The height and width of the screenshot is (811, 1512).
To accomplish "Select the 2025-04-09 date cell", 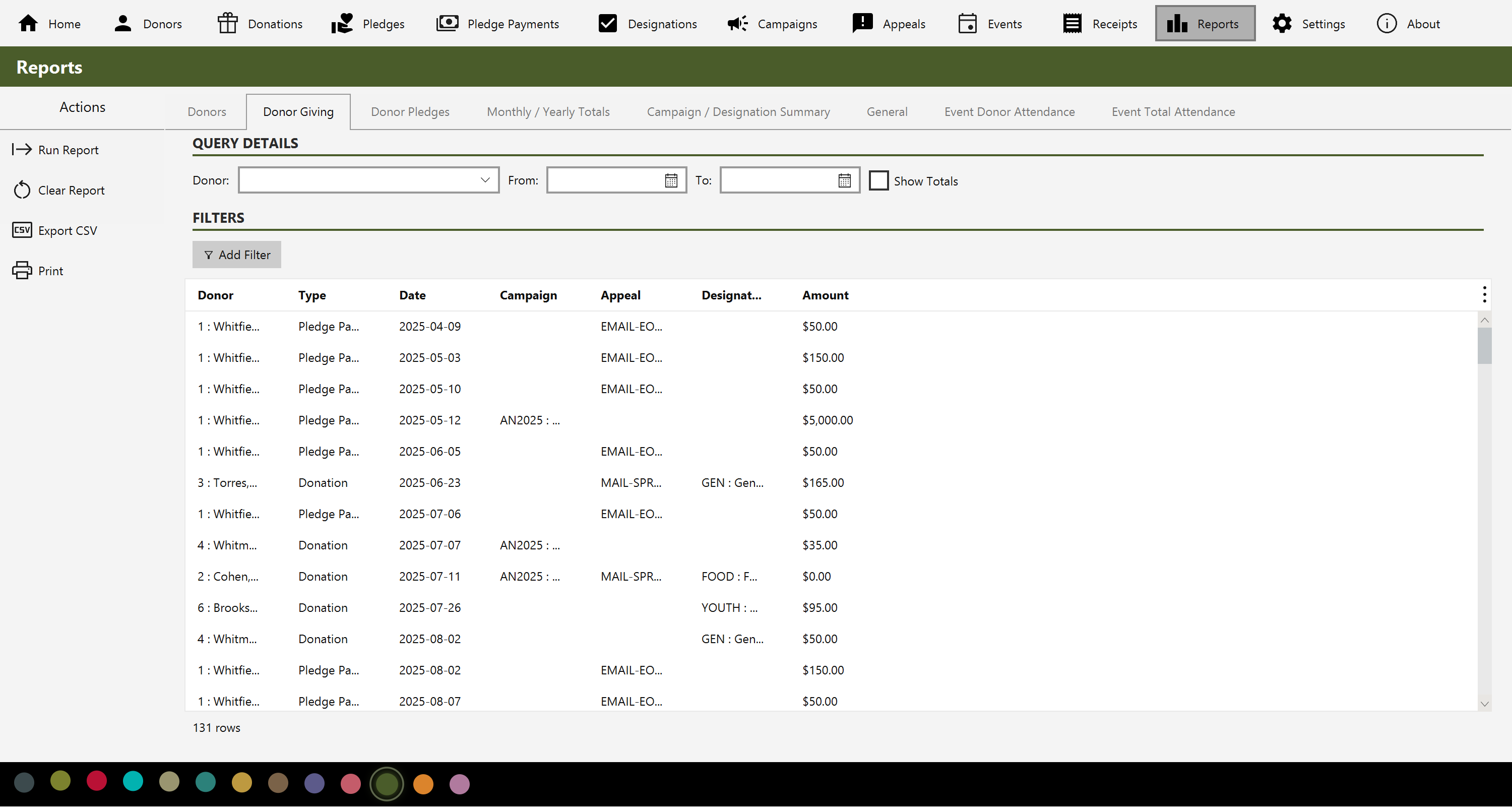I will click(x=429, y=326).
